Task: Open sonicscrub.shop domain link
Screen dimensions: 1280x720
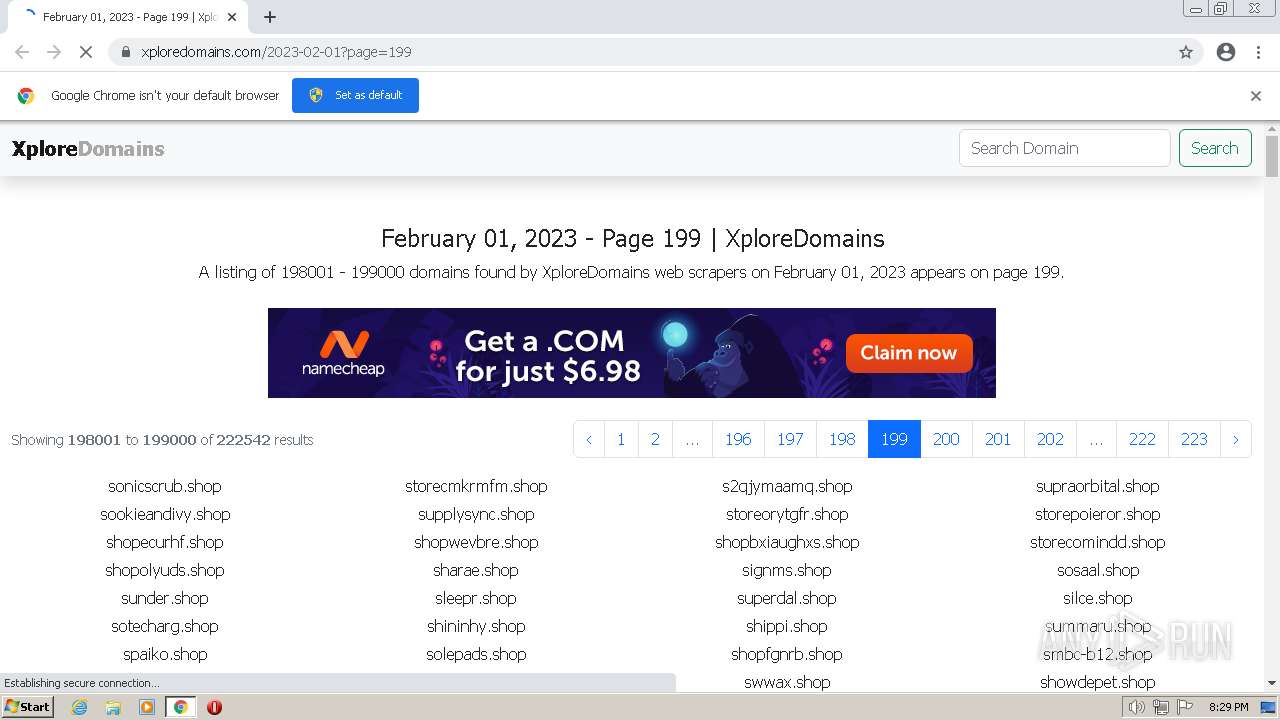Action: (x=165, y=486)
